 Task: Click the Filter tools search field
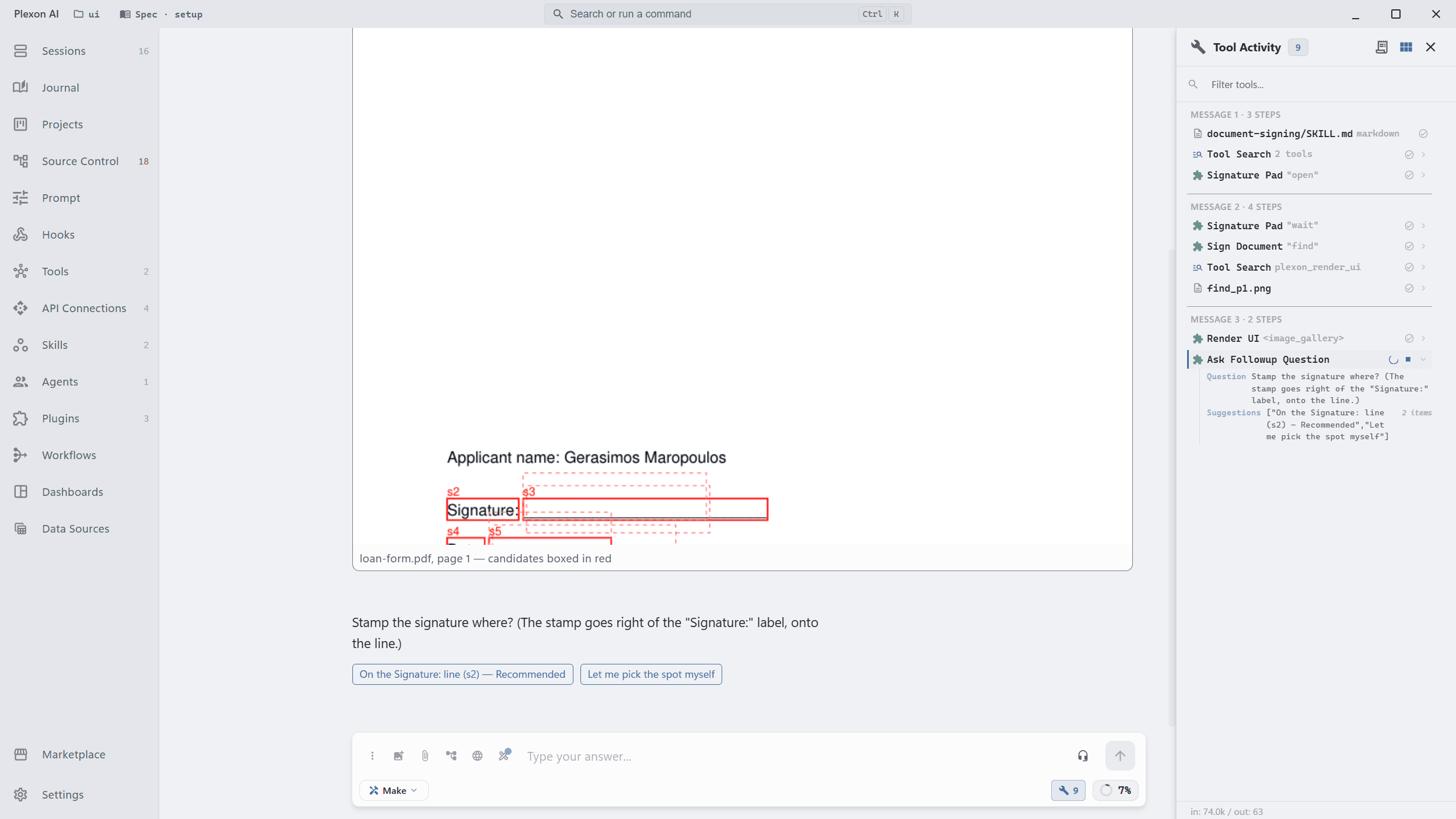1315,85
